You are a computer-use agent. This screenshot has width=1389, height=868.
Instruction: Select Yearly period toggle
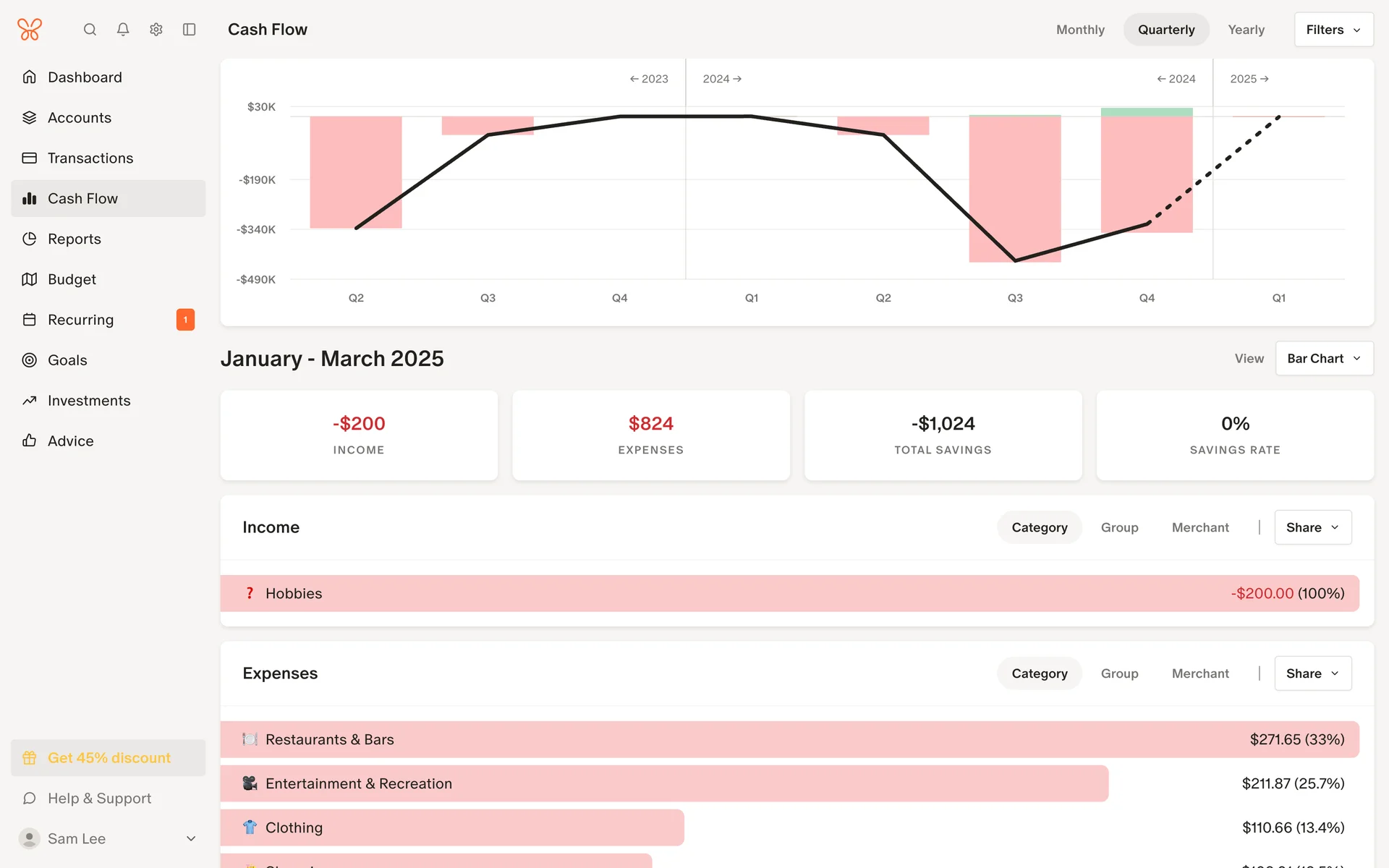[x=1246, y=30]
